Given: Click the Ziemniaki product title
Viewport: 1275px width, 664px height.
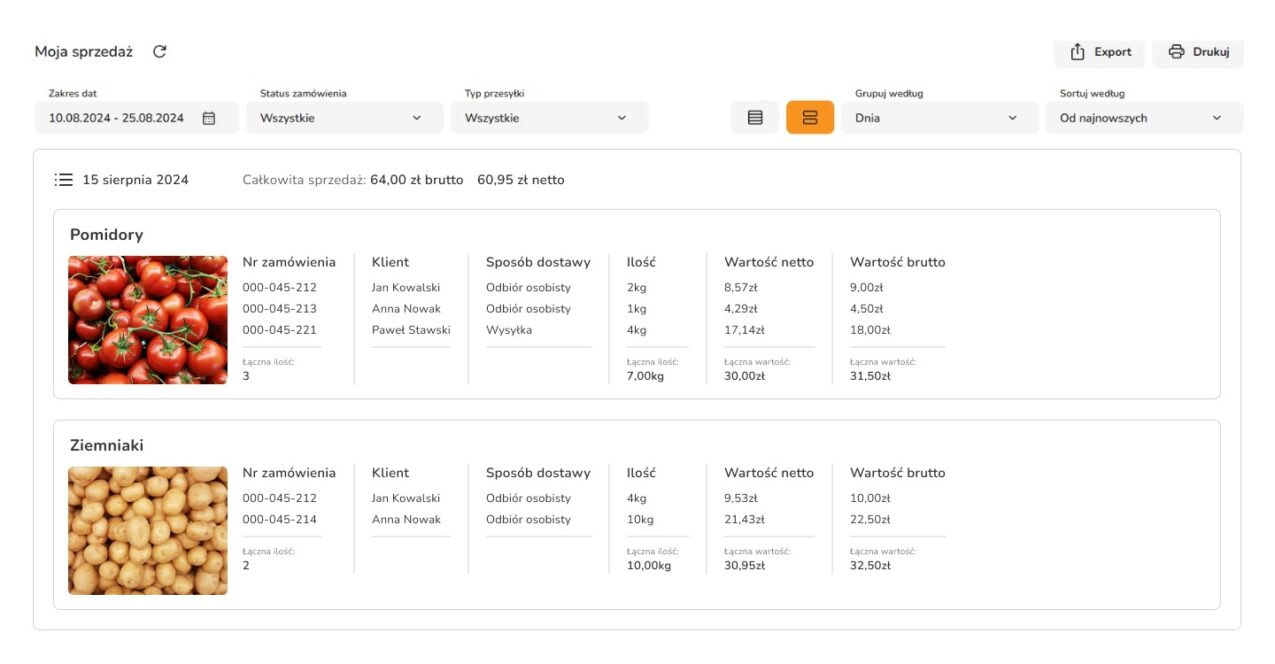Looking at the screenshot, I should coord(107,445).
